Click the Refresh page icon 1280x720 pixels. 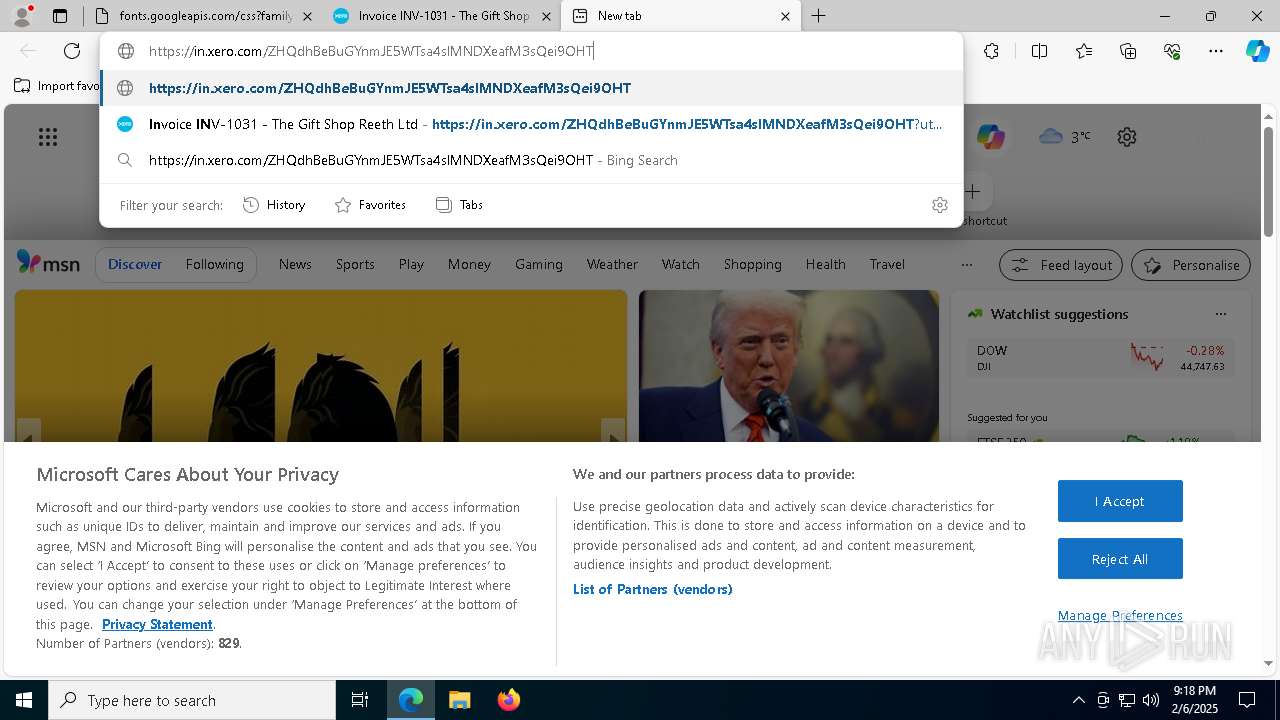72,51
